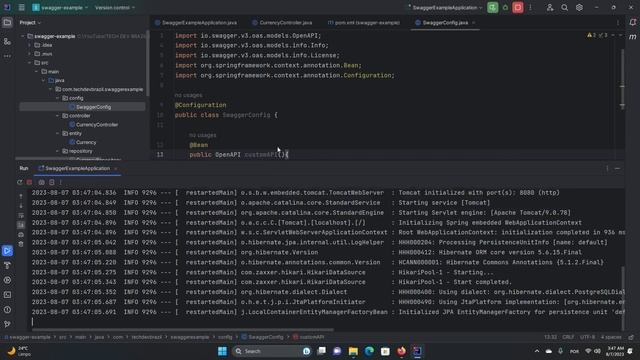Expand the .idea folder

pyautogui.click(x=29, y=45)
